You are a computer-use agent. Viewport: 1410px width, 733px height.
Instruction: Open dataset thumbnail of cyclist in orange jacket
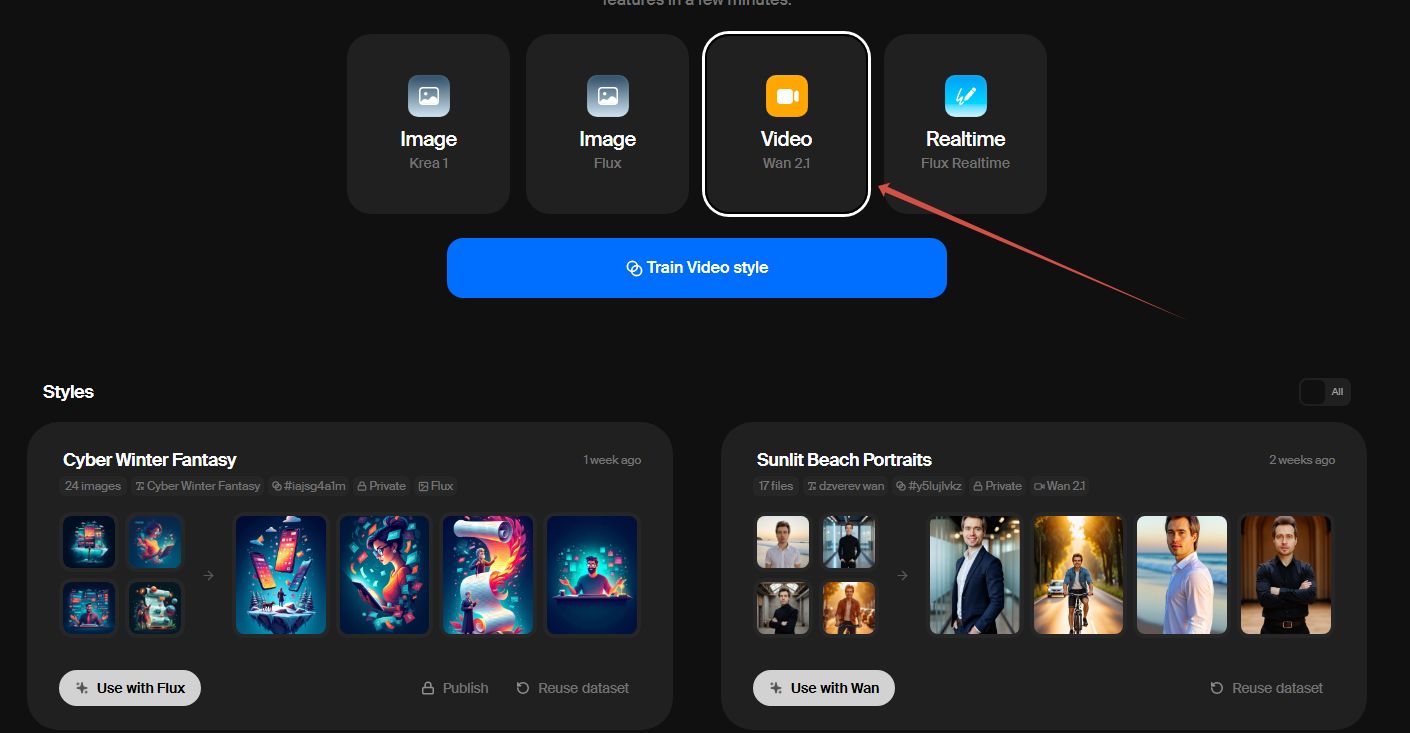tap(849, 608)
